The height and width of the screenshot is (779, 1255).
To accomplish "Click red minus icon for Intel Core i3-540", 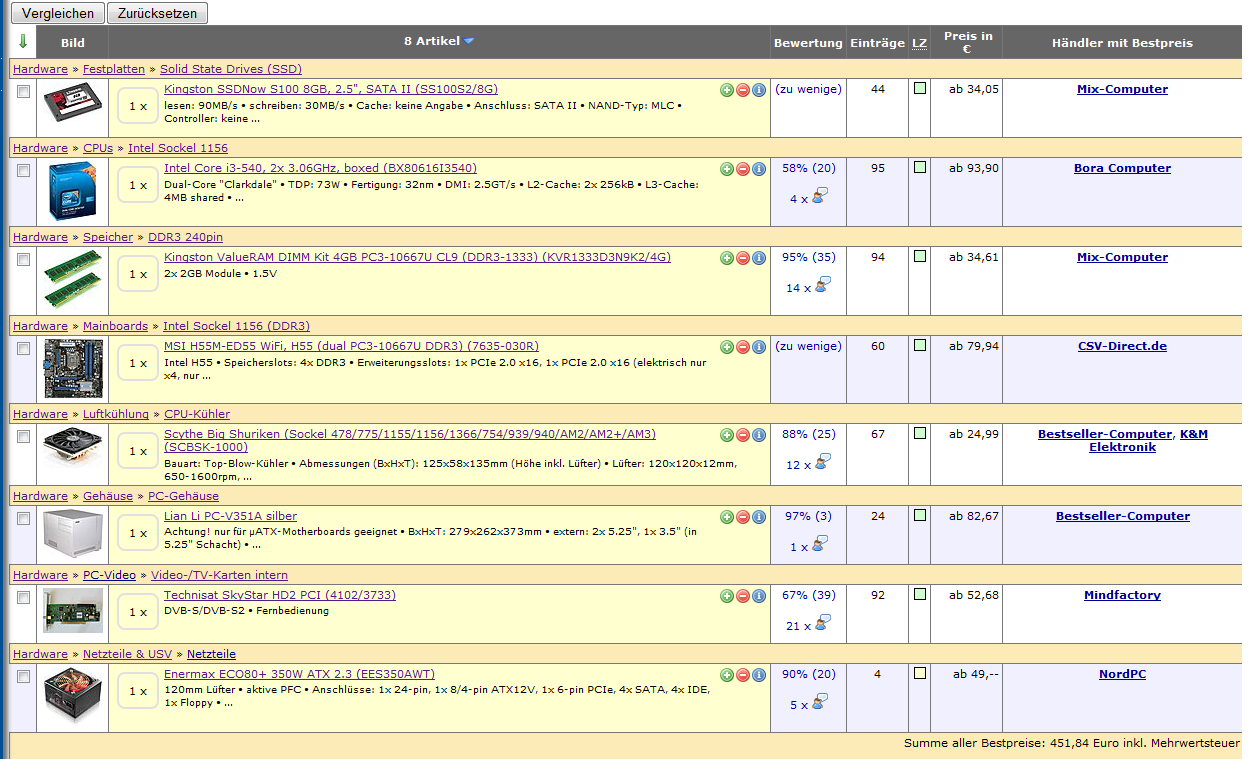I will tap(743, 169).
